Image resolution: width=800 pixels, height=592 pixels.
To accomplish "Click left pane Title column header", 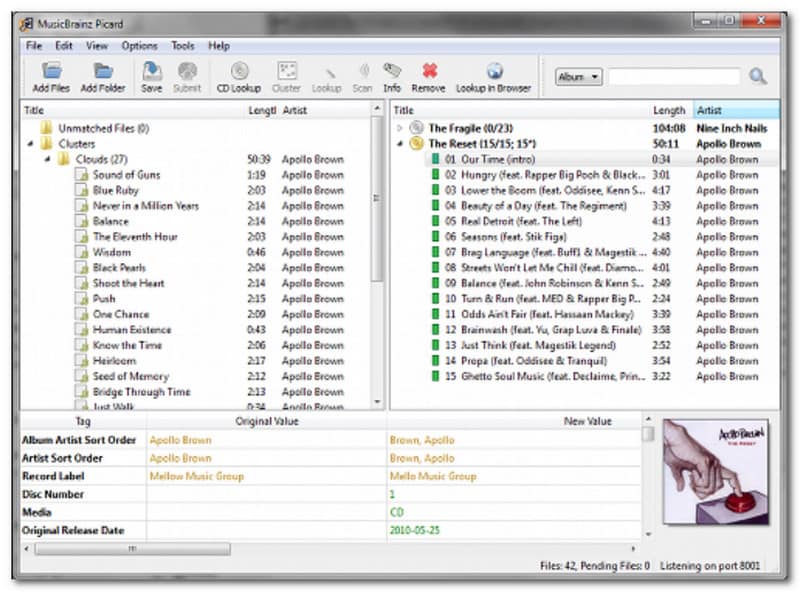I will click(133, 110).
